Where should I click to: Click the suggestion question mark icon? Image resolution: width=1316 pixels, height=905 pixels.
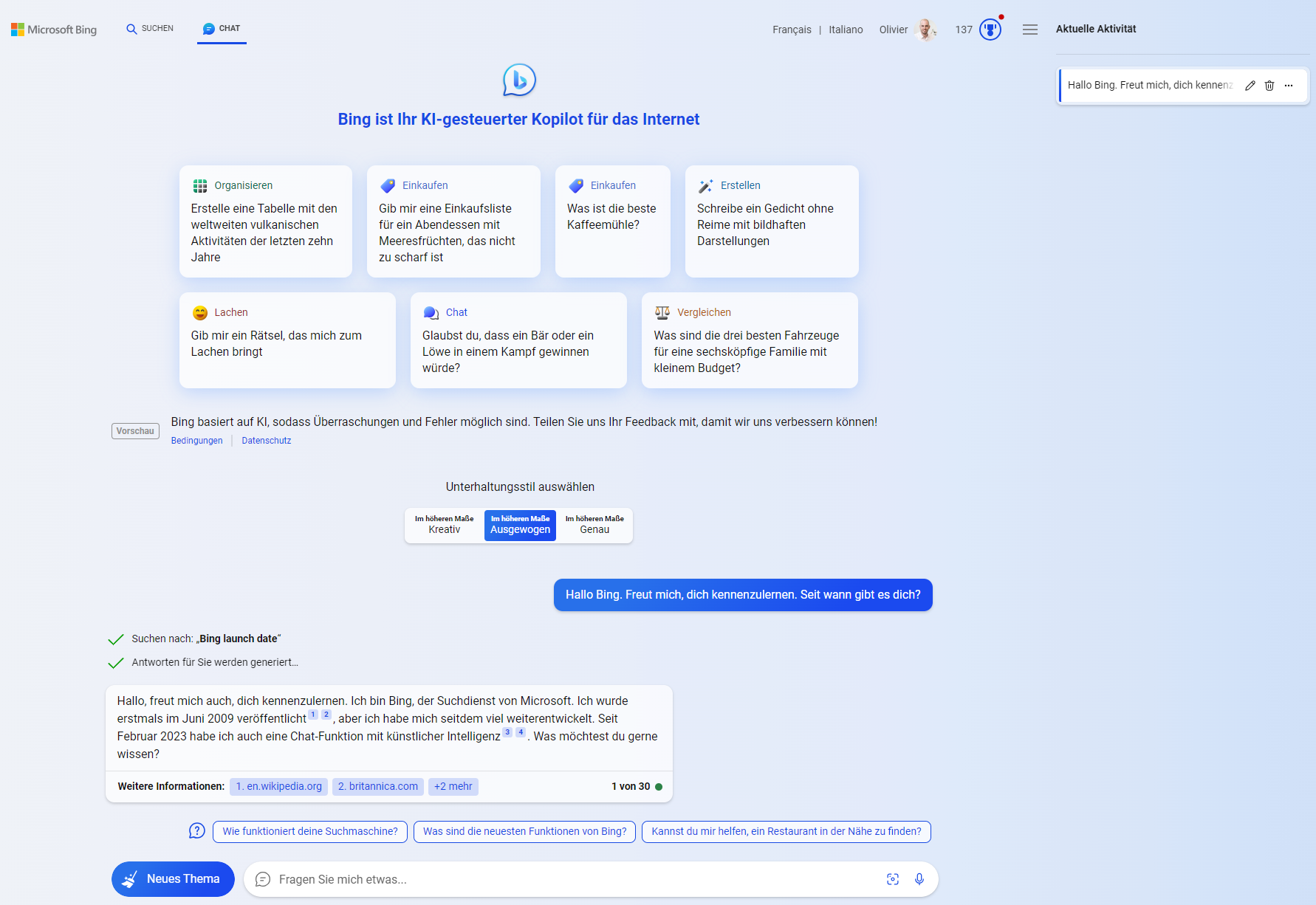pyautogui.click(x=197, y=831)
